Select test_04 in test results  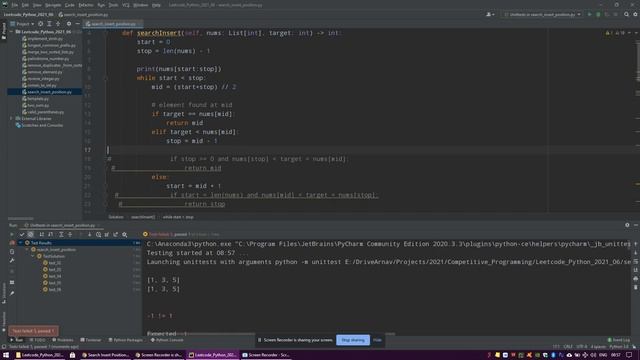[52, 276]
